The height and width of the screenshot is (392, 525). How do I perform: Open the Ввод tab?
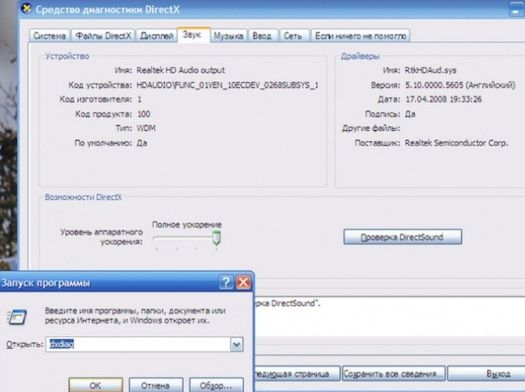point(262,36)
